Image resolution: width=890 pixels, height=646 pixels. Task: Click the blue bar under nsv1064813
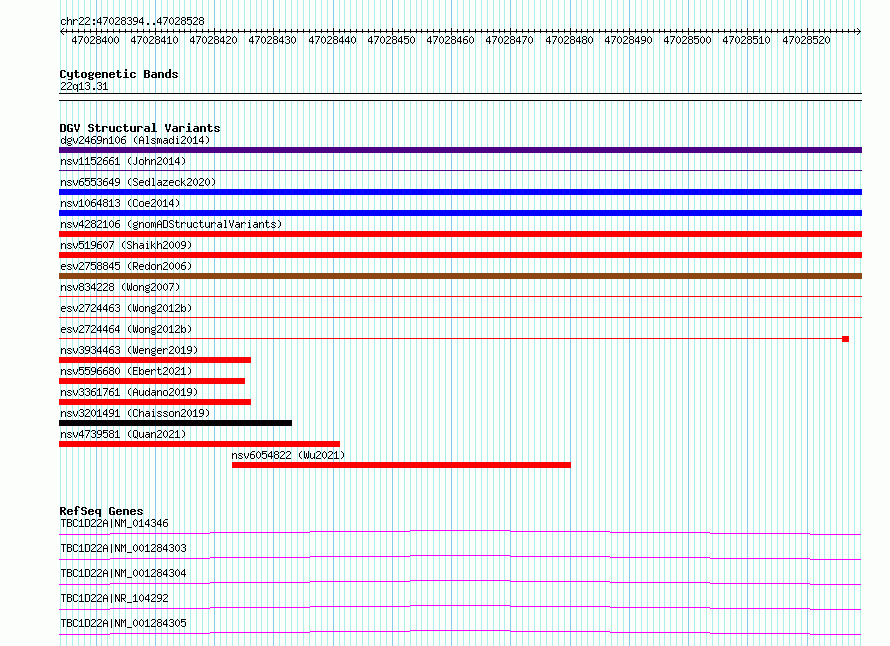click(x=460, y=213)
